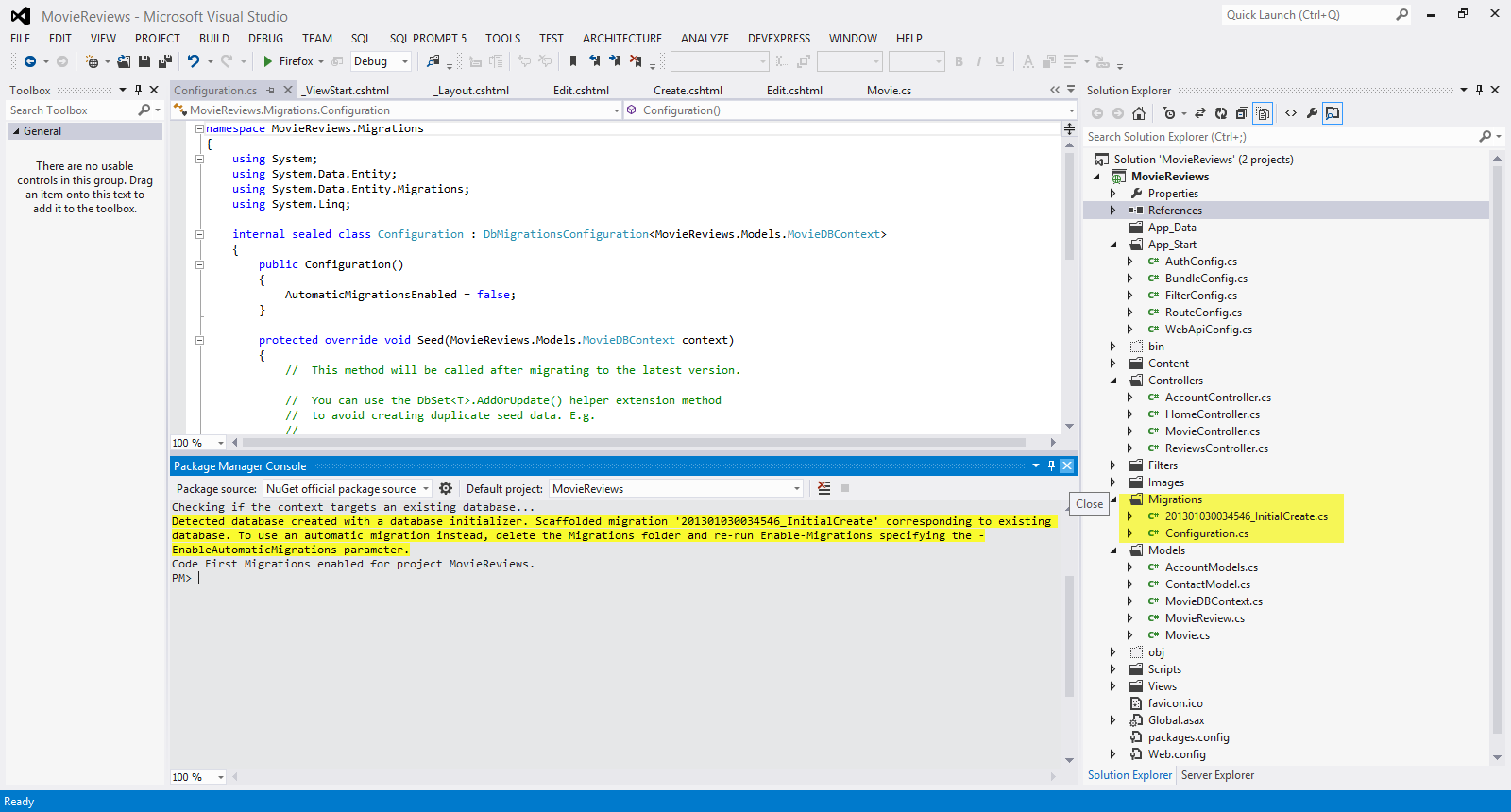This screenshot has width=1511, height=812.
Task: Switch to the _Layout.cshtml tab
Action: 471,91
